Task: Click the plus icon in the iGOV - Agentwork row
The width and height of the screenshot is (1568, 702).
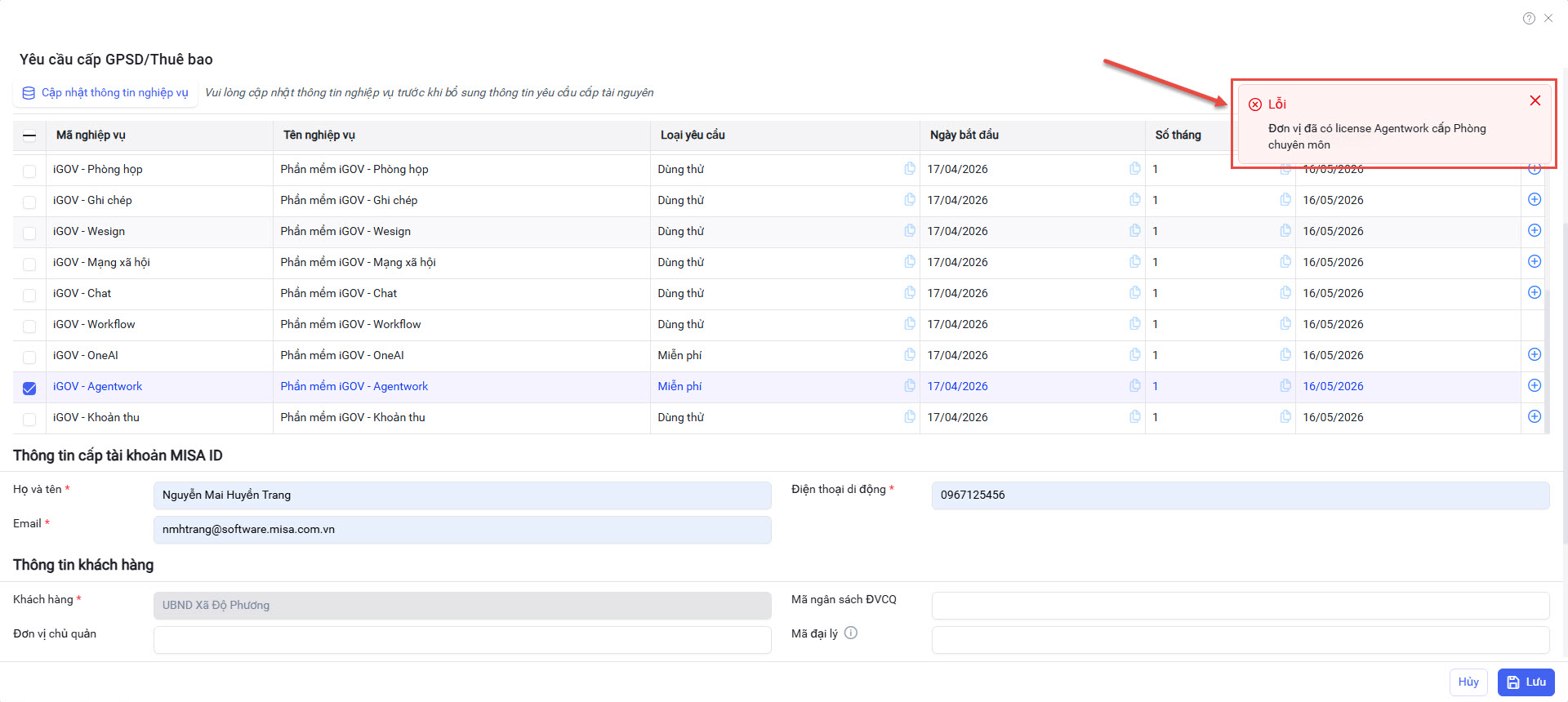Action: coord(1534,385)
